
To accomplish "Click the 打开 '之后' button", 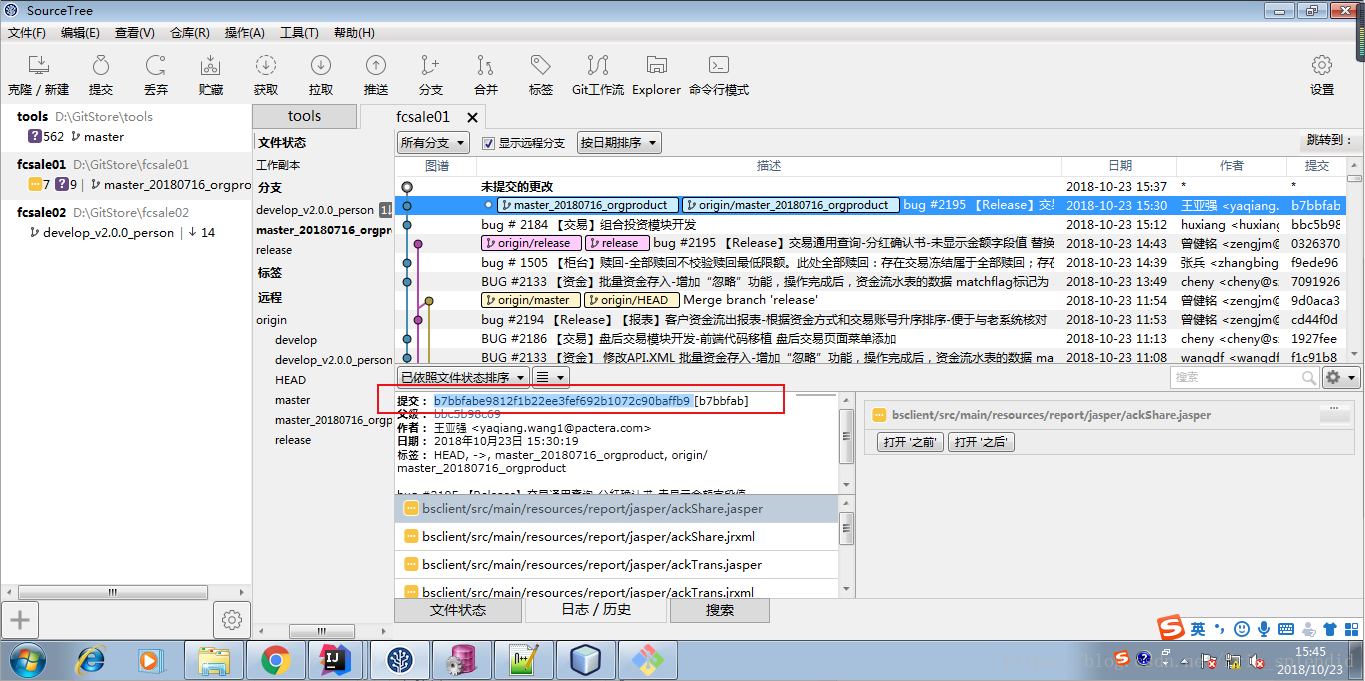I will (981, 442).
